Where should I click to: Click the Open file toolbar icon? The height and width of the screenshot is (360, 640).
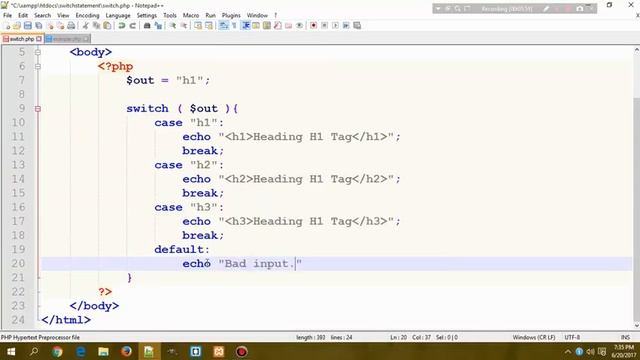[x=17, y=26]
